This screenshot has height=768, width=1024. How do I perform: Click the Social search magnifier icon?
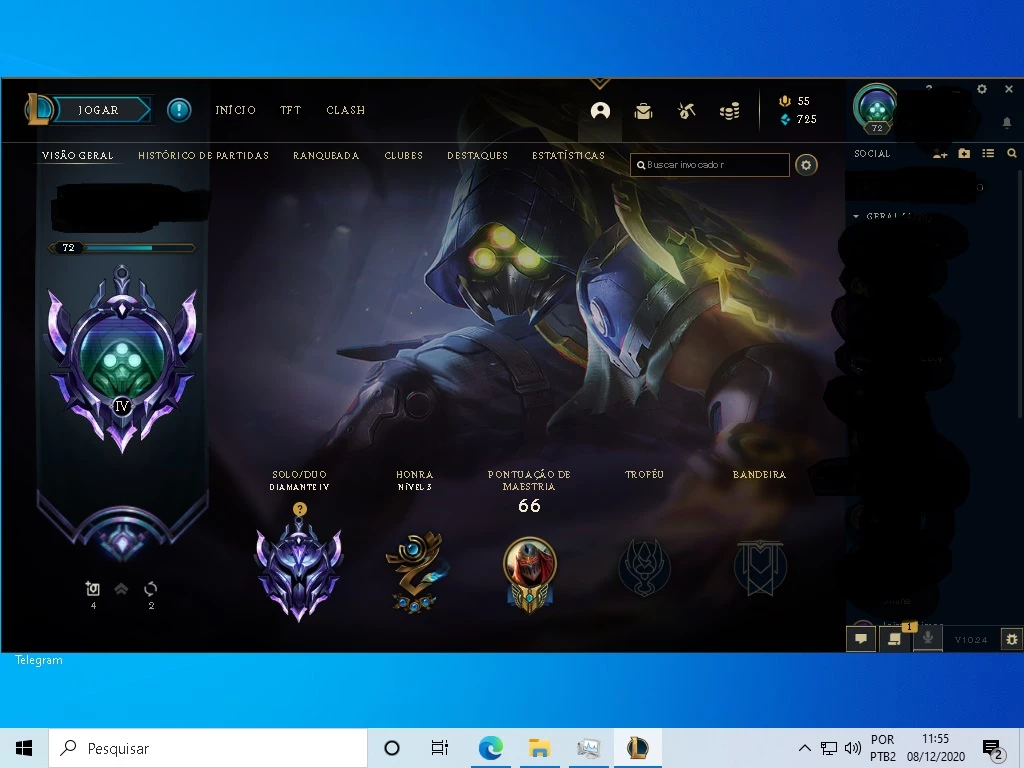1012,153
